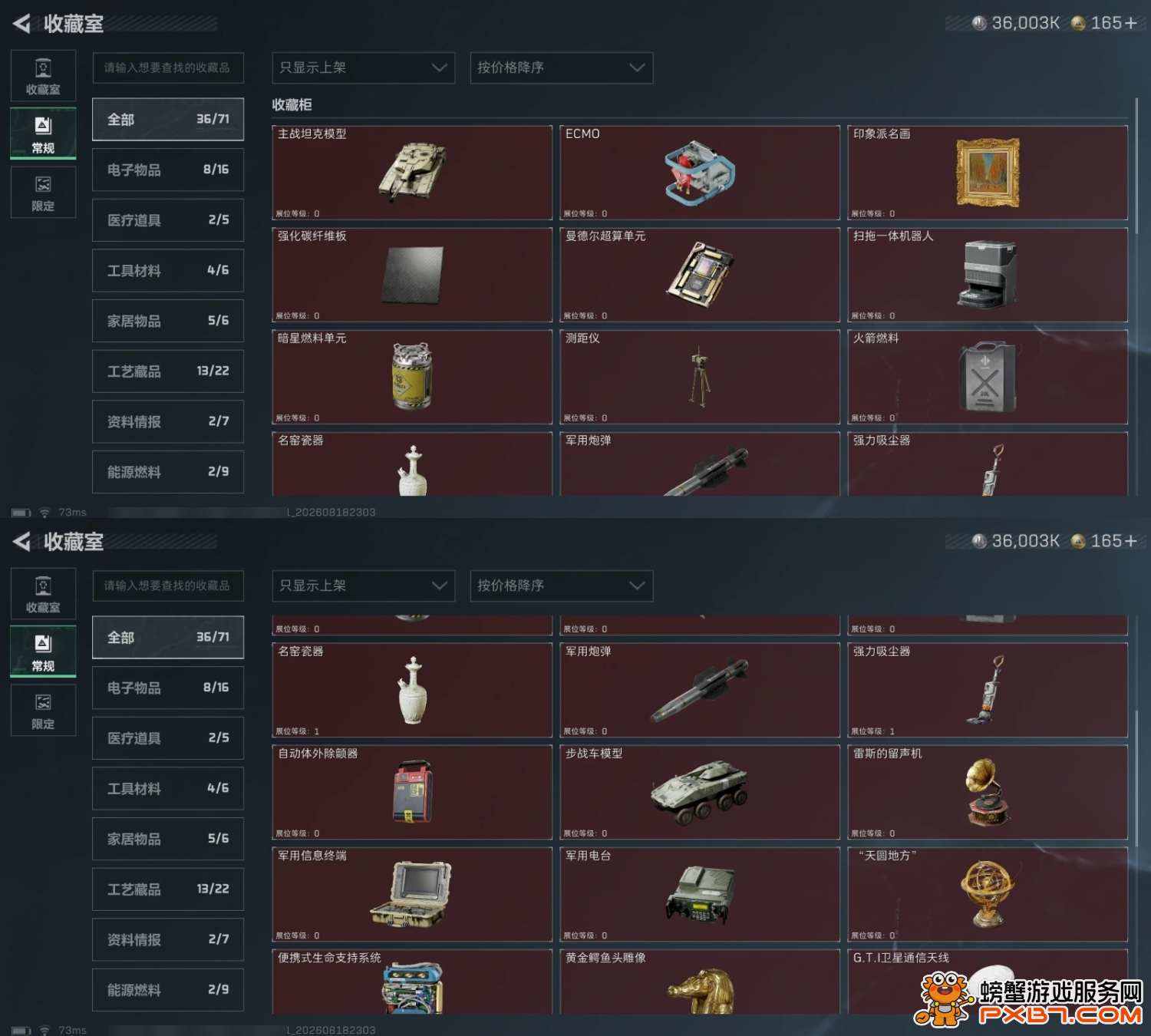Filter by 资料情报 in the bottom screenshot
Image resolution: width=1151 pixels, height=1036 pixels.
168,939
